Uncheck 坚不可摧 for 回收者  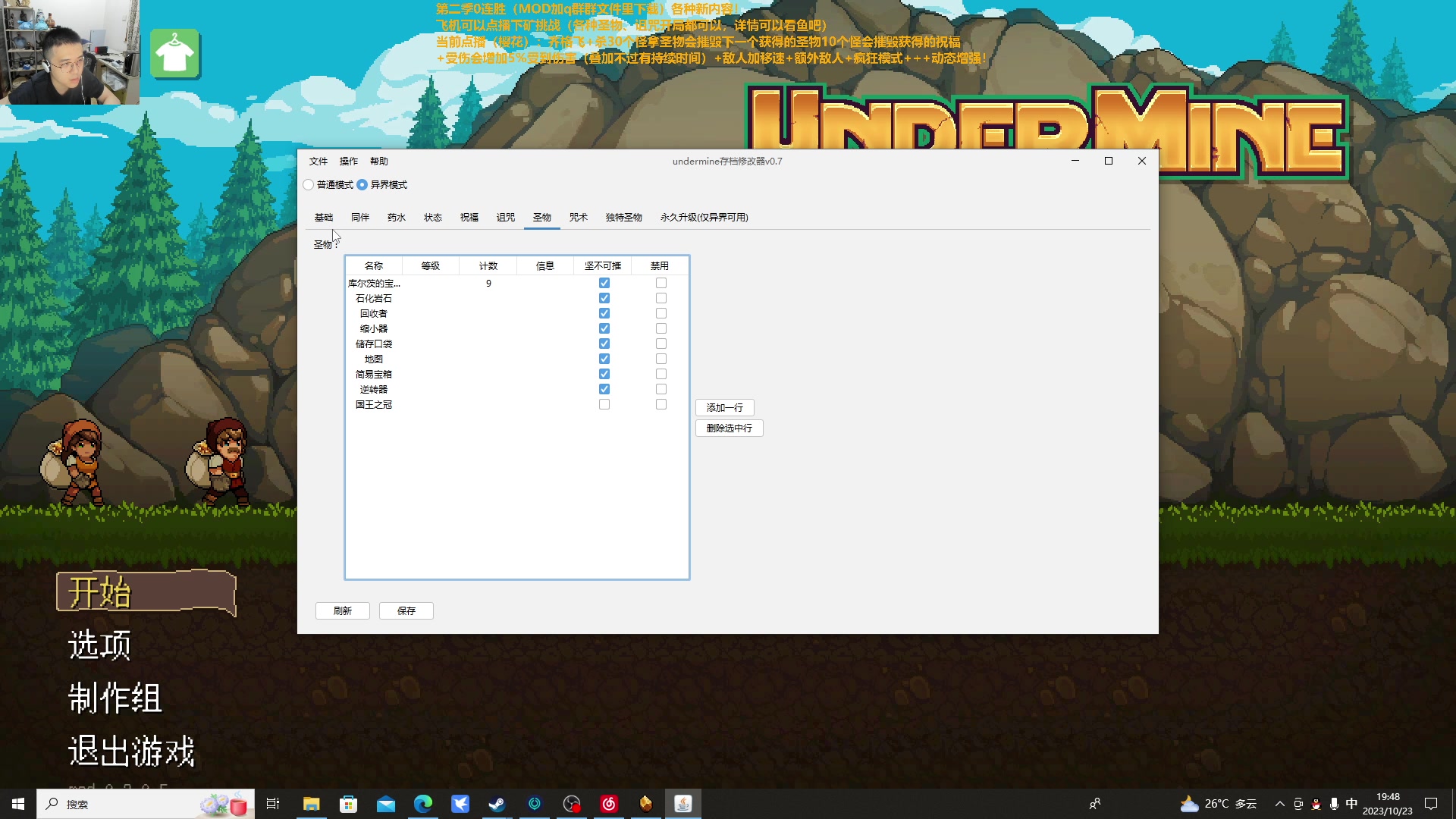coord(604,314)
